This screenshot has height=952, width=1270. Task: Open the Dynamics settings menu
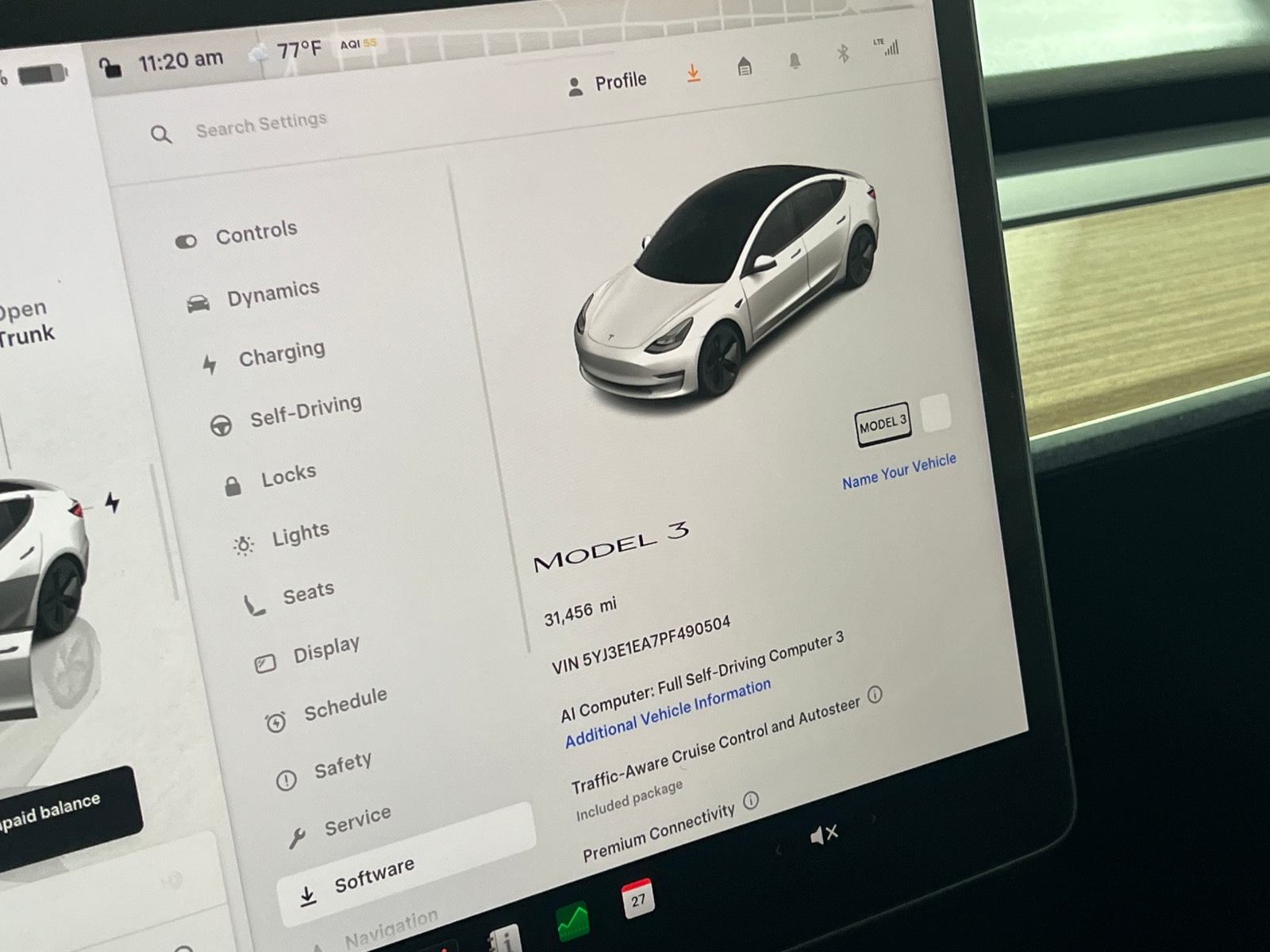[254, 296]
